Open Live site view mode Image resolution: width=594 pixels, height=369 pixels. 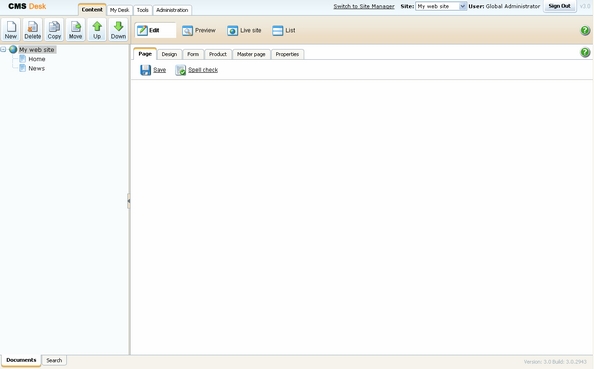244,30
